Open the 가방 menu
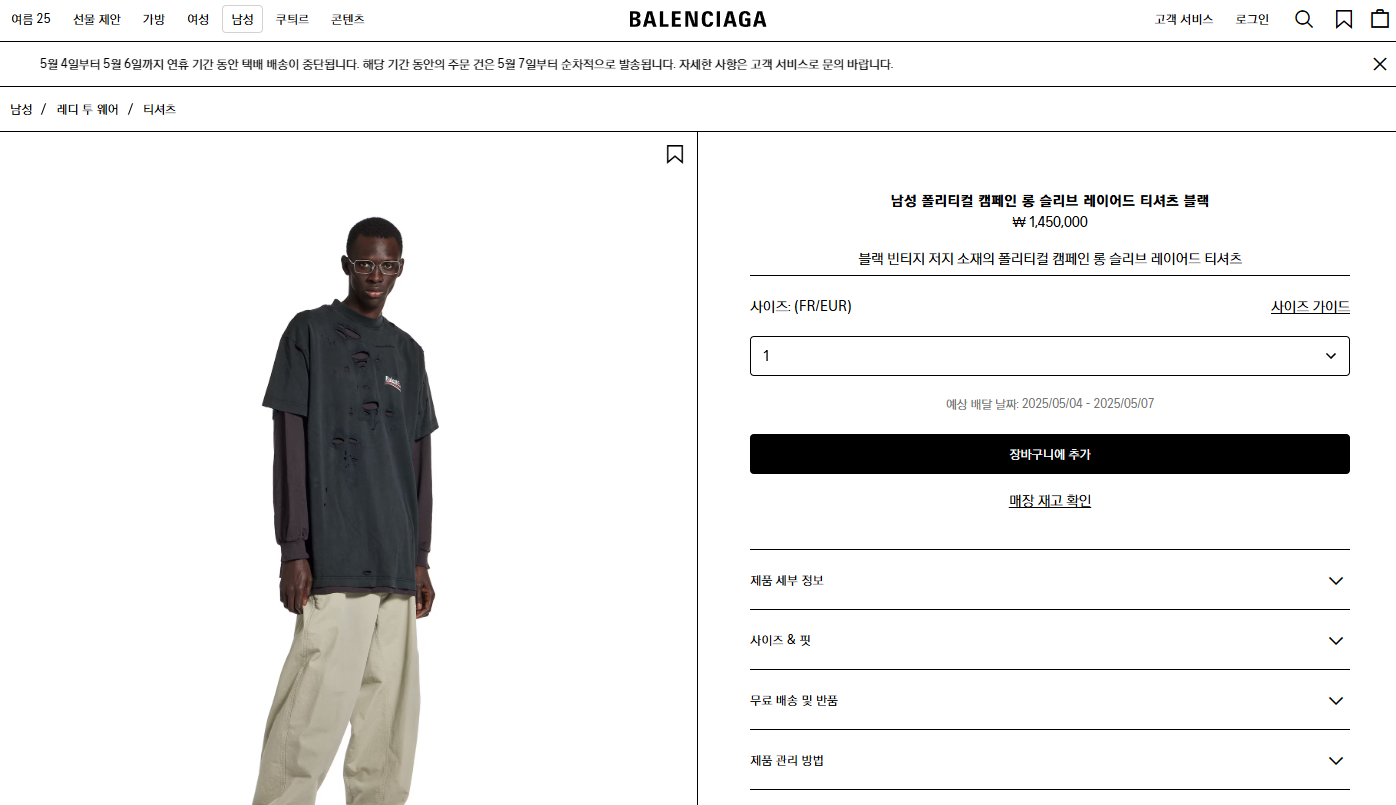The image size is (1396, 805). [154, 19]
